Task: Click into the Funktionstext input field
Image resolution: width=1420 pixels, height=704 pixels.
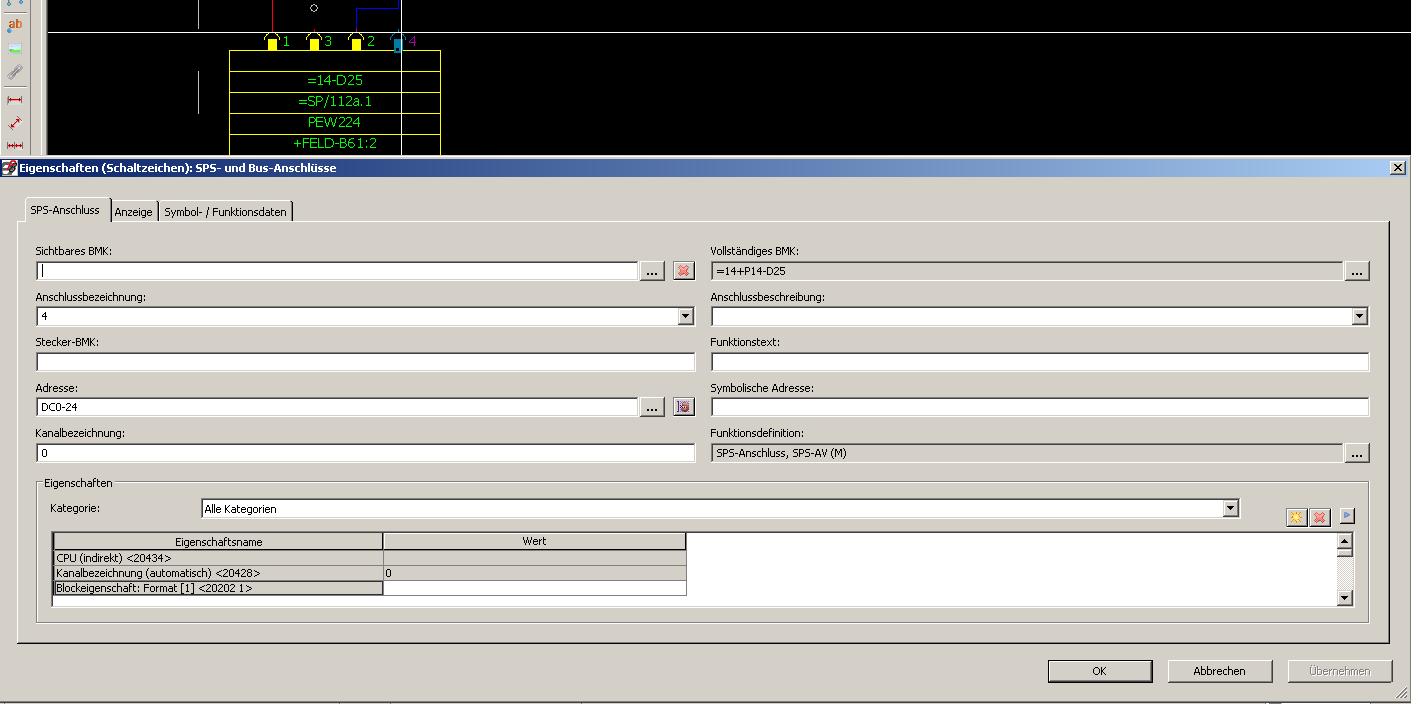Action: click(1039, 362)
